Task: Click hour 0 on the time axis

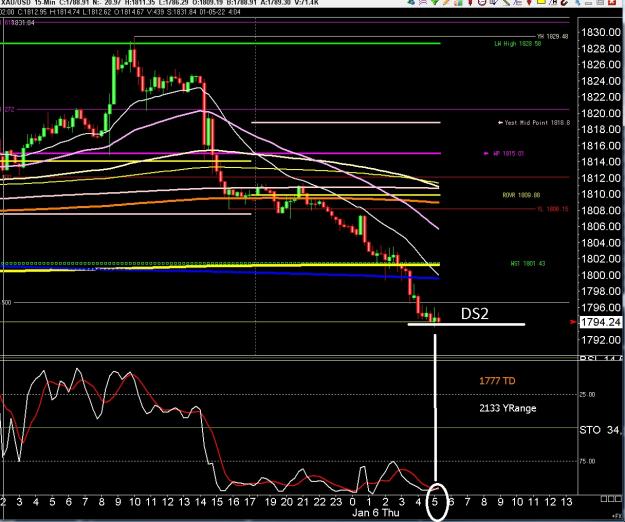Action: point(352,501)
